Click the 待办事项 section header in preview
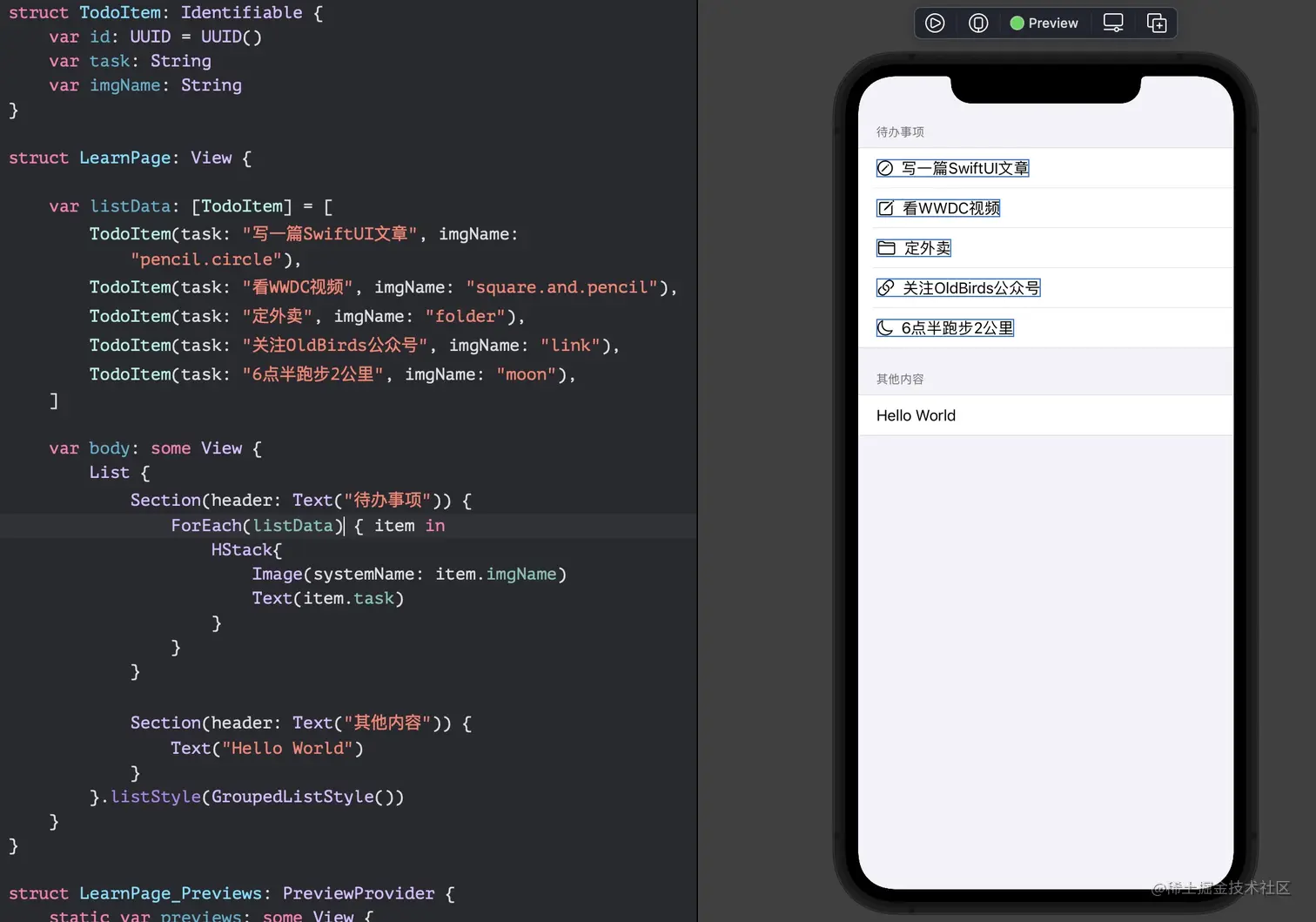Viewport: 1316px width, 922px height. click(x=900, y=132)
